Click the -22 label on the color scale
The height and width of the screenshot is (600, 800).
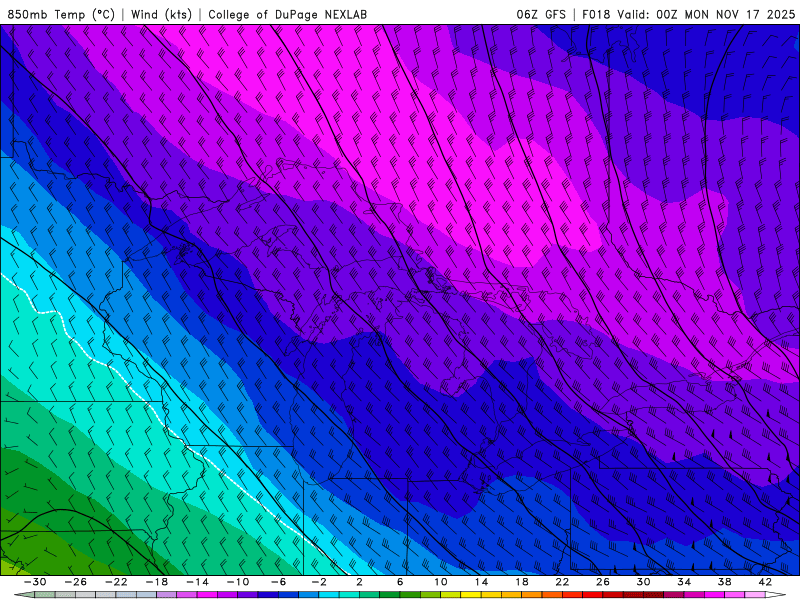pyautogui.click(x=116, y=582)
